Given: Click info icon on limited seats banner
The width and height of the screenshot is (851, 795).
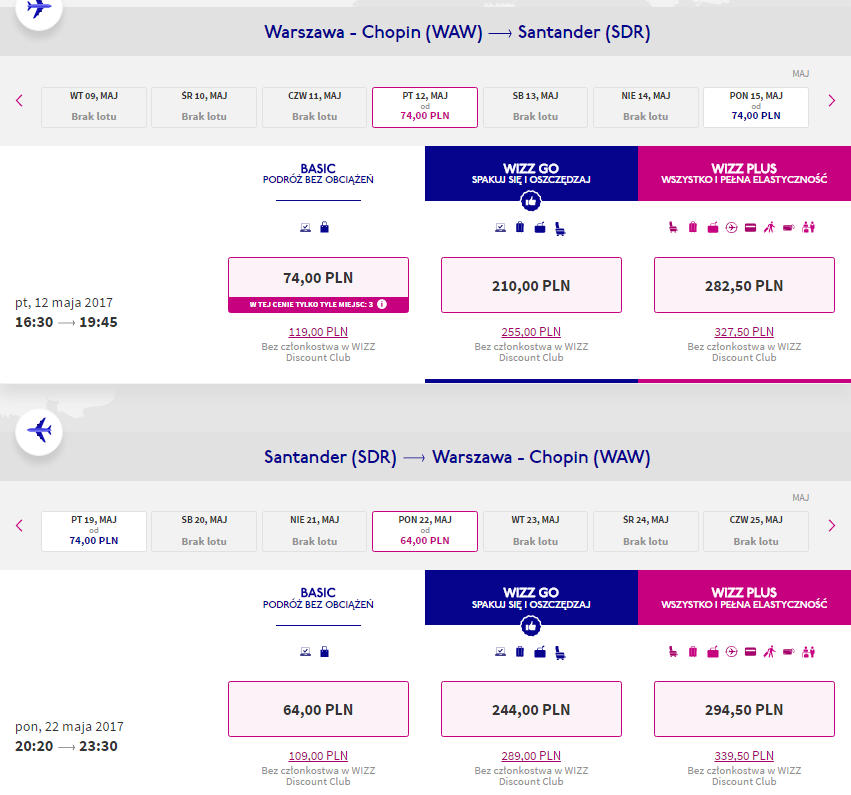Looking at the screenshot, I should (x=382, y=304).
